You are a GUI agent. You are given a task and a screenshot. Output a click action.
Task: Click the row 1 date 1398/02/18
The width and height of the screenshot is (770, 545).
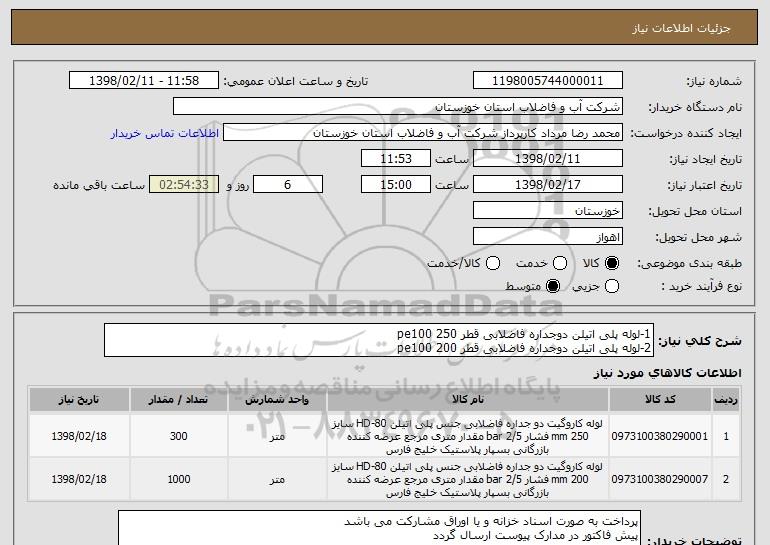pos(79,436)
